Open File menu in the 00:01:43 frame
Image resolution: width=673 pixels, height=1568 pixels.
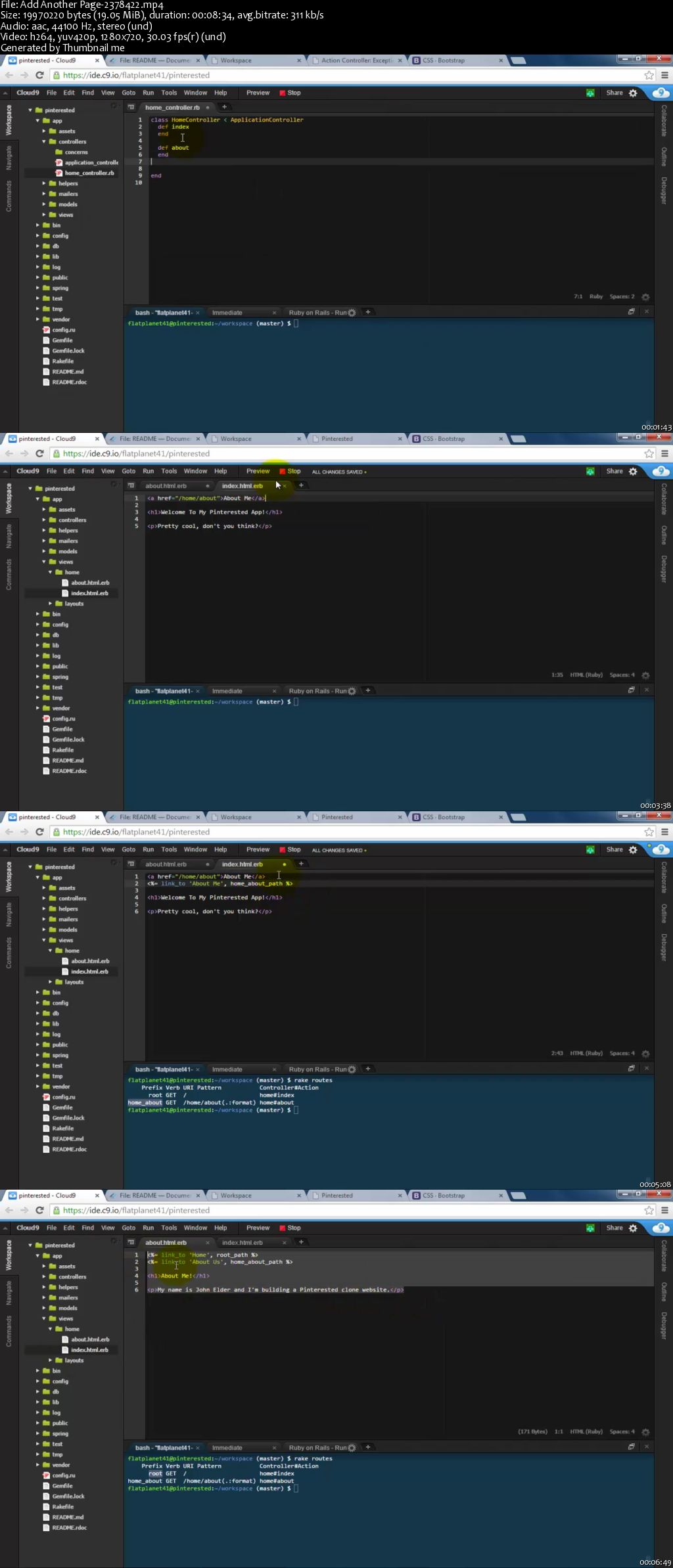pos(51,93)
